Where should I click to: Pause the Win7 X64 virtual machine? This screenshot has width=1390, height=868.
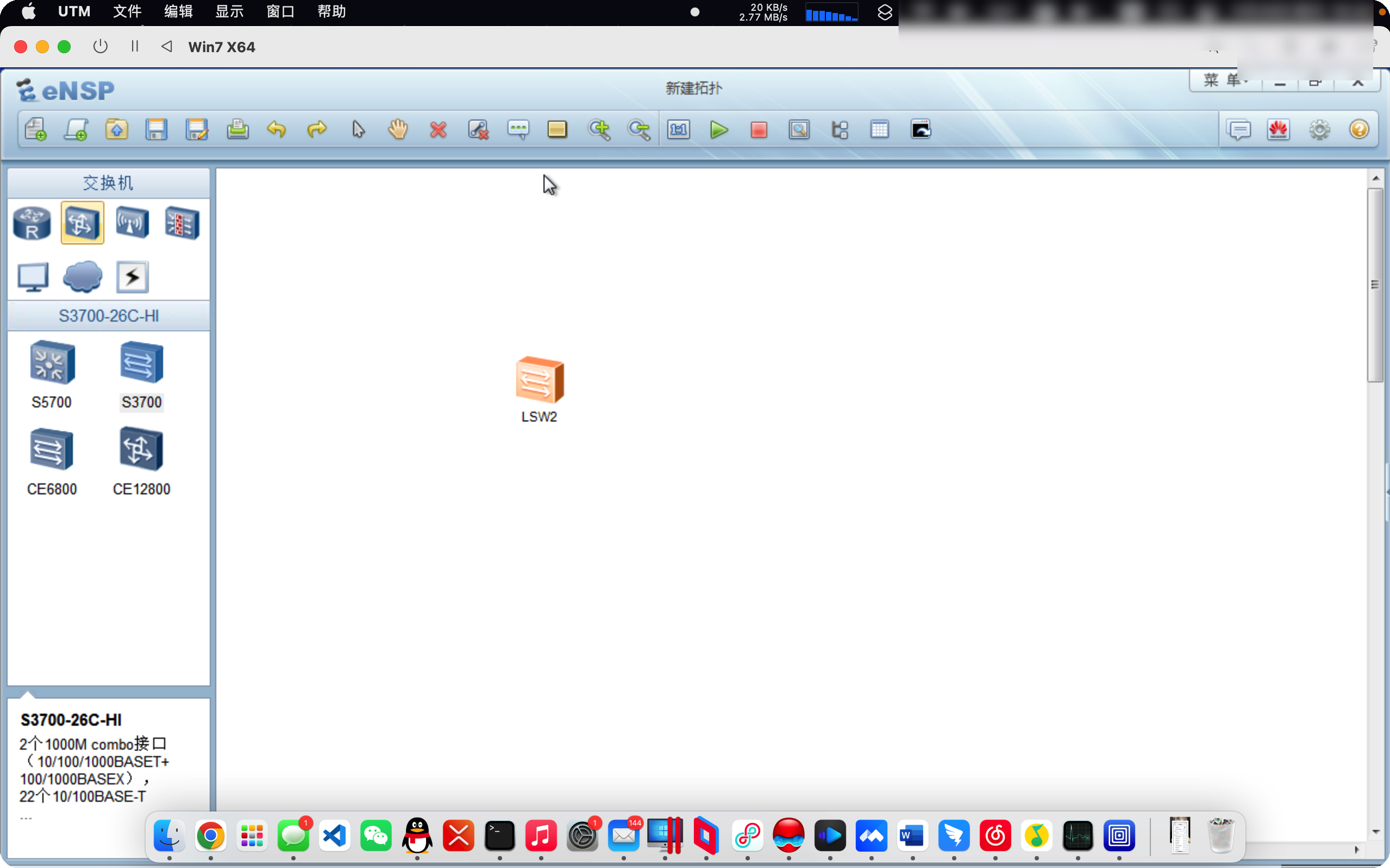[135, 47]
